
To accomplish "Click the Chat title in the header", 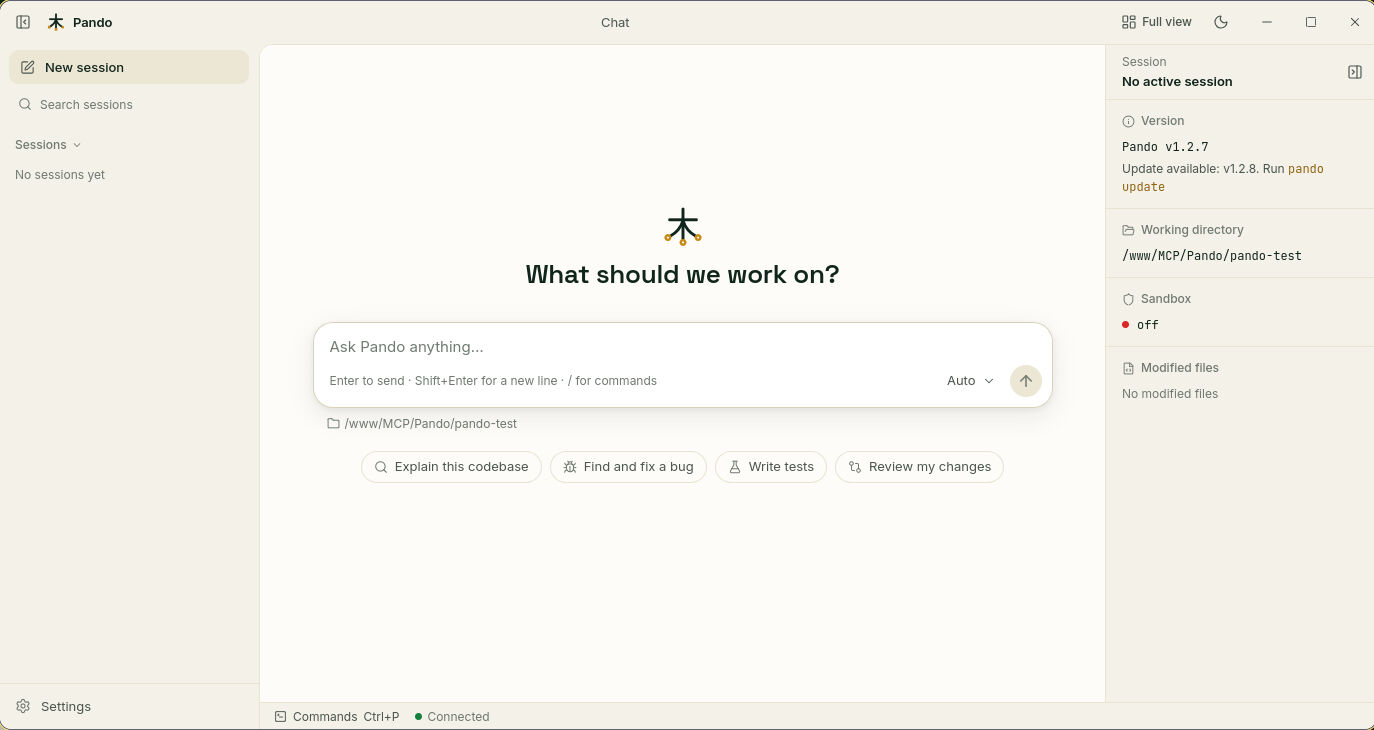I will click(615, 22).
